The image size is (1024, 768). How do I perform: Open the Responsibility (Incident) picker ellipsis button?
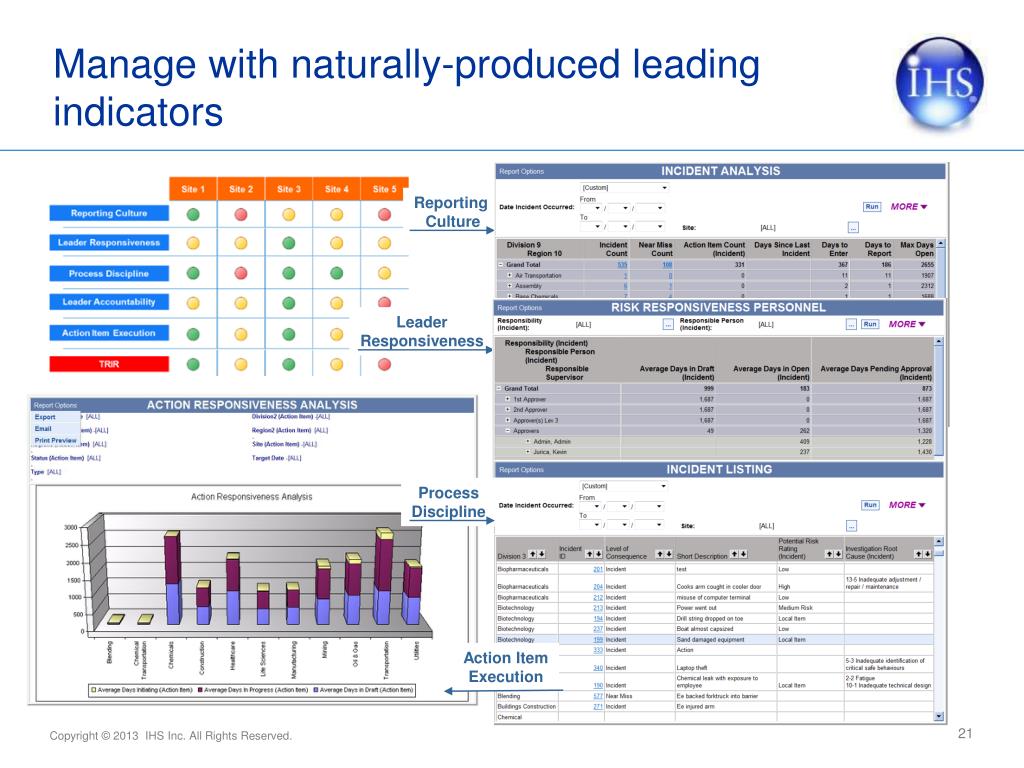(x=667, y=325)
